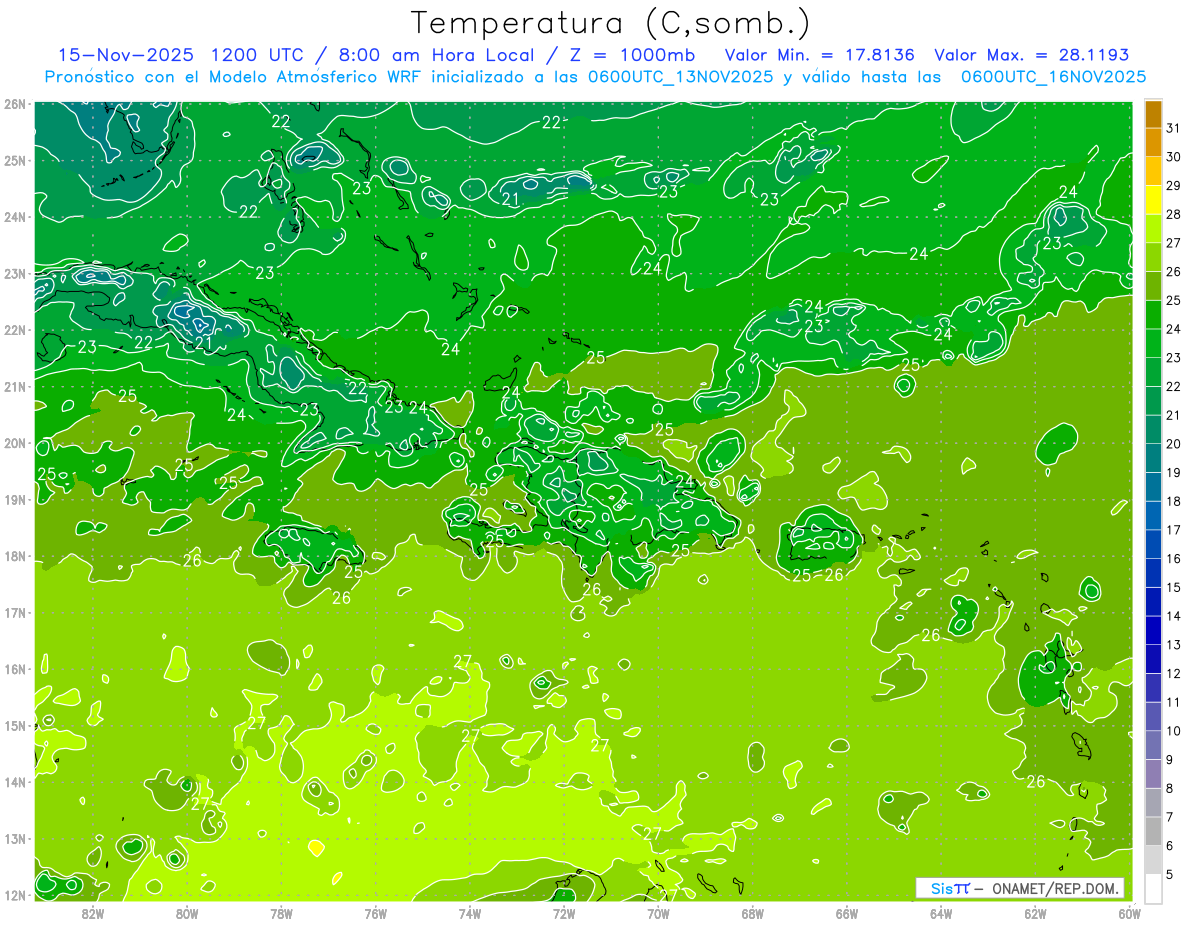
Task: Click the legend value "30"
Action: [1174, 157]
